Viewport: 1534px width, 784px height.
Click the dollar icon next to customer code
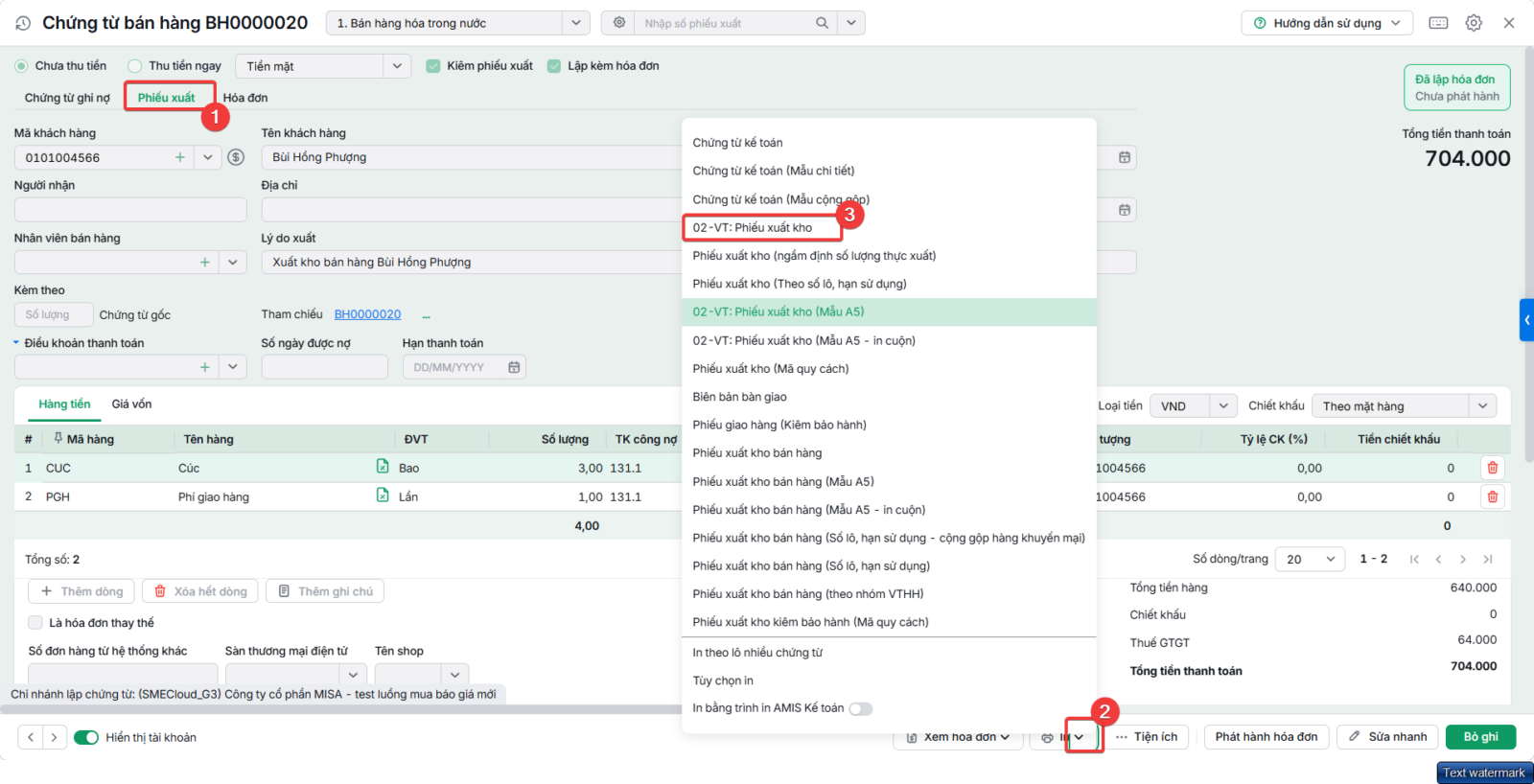(236, 157)
